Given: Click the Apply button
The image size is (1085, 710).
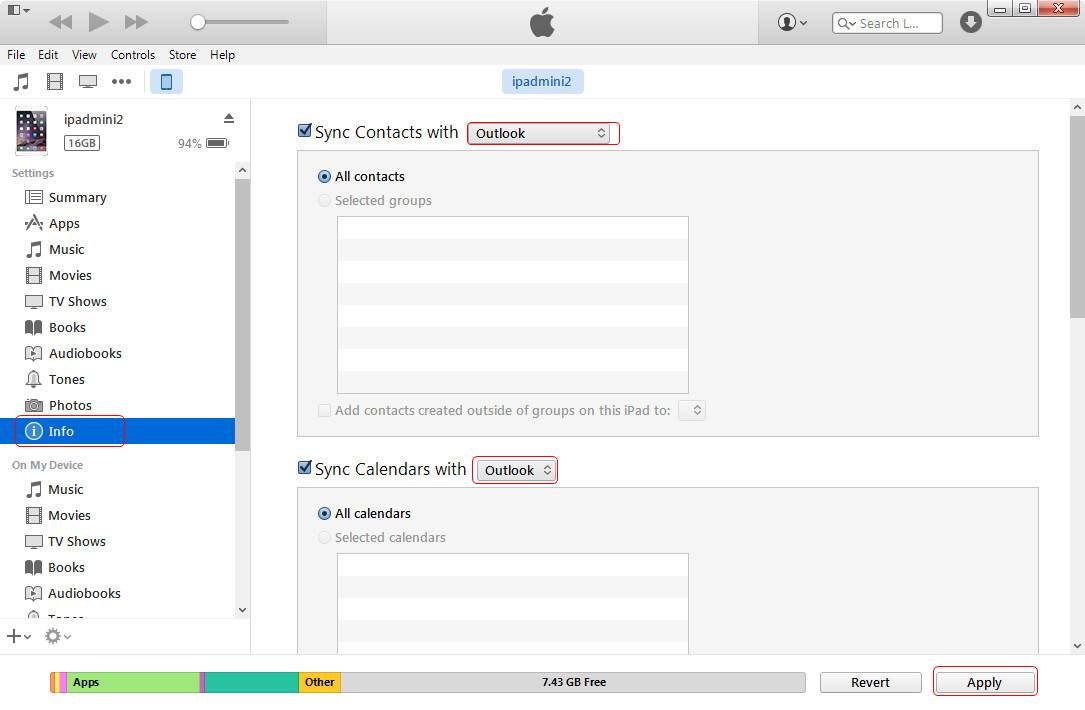Looking at the screenshot, I should point(985,682).
